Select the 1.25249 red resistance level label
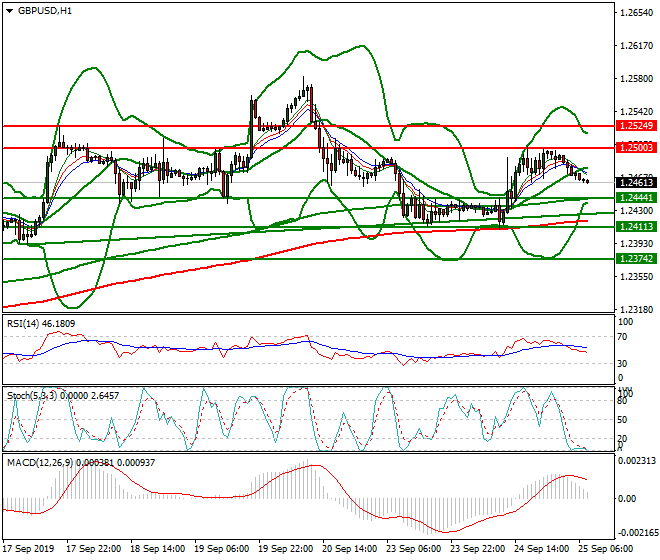This screenshot has height=560, width=660. pos(636,125)
